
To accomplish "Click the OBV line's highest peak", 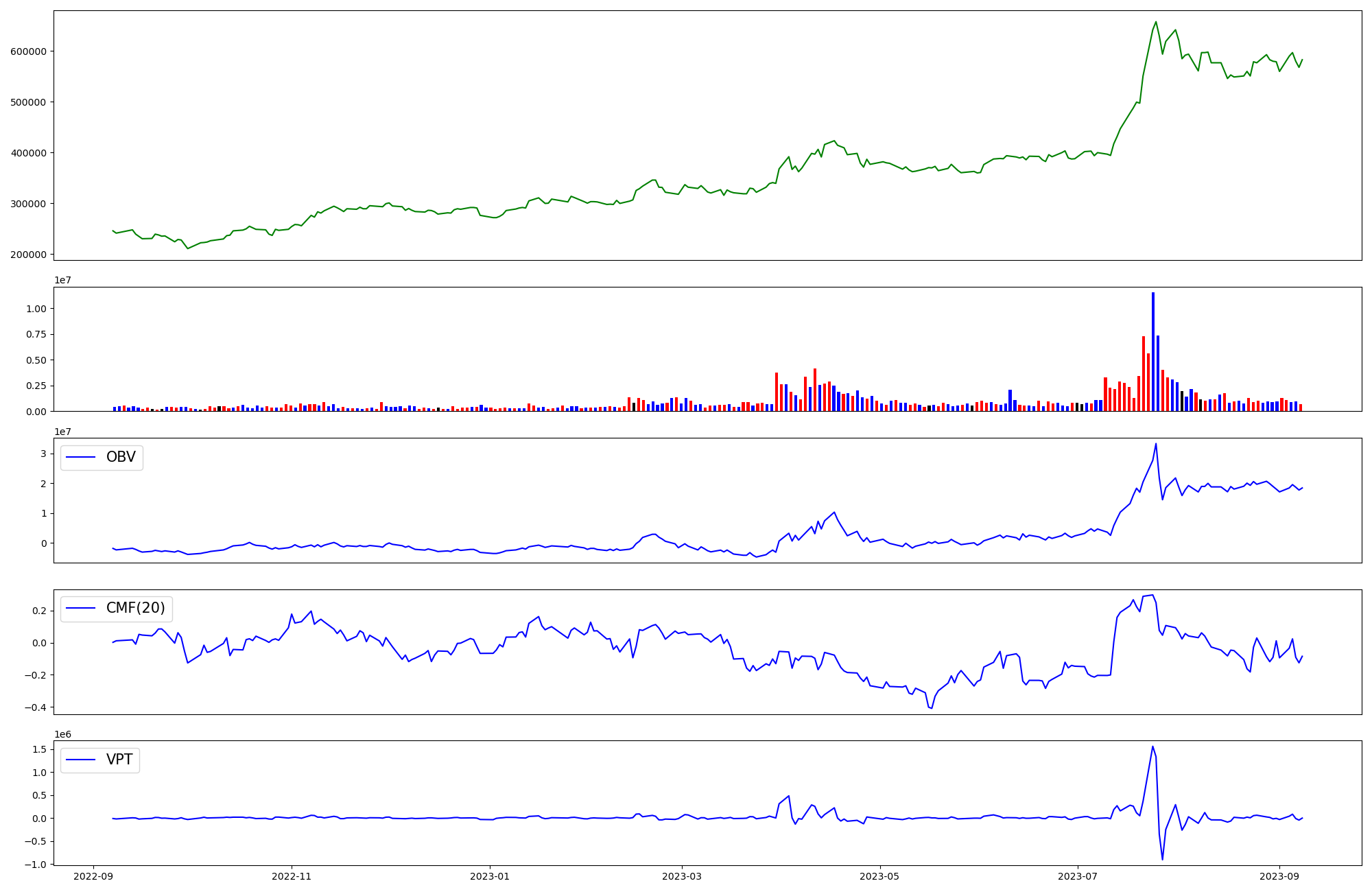I will coord(1156,444).
